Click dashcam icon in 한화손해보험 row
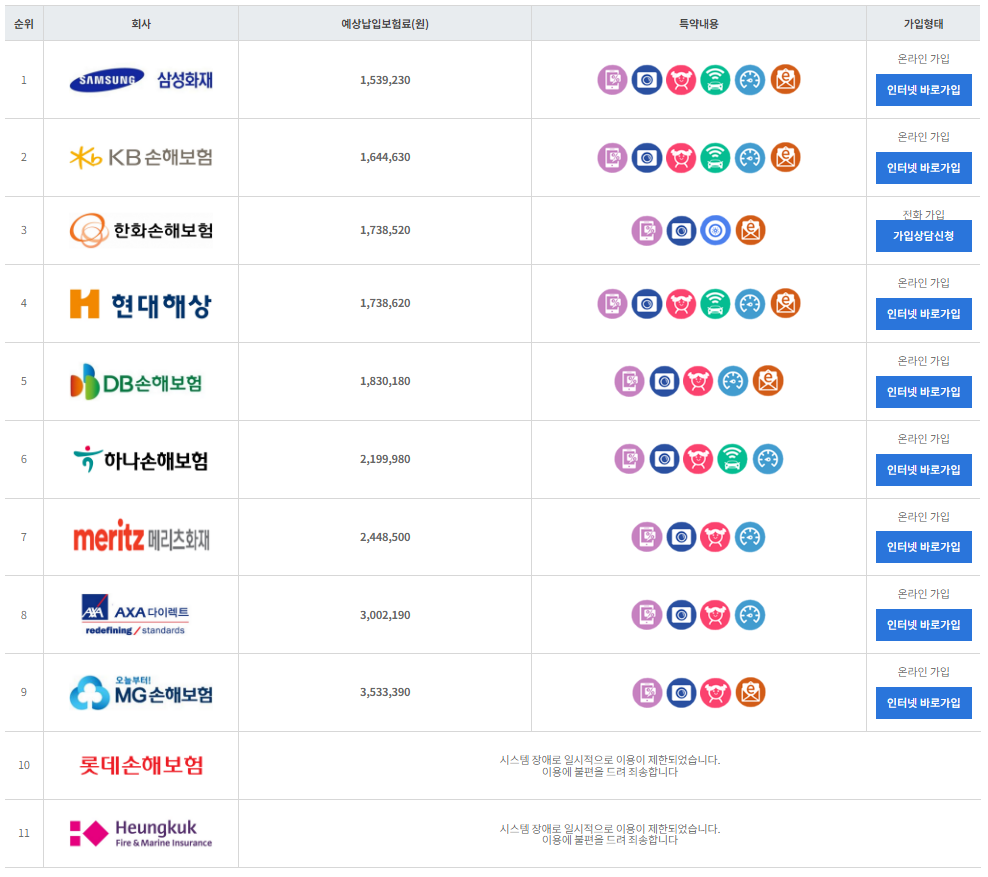Image resolution: width=988 pixels, height=877 pixels. point(681,231)
